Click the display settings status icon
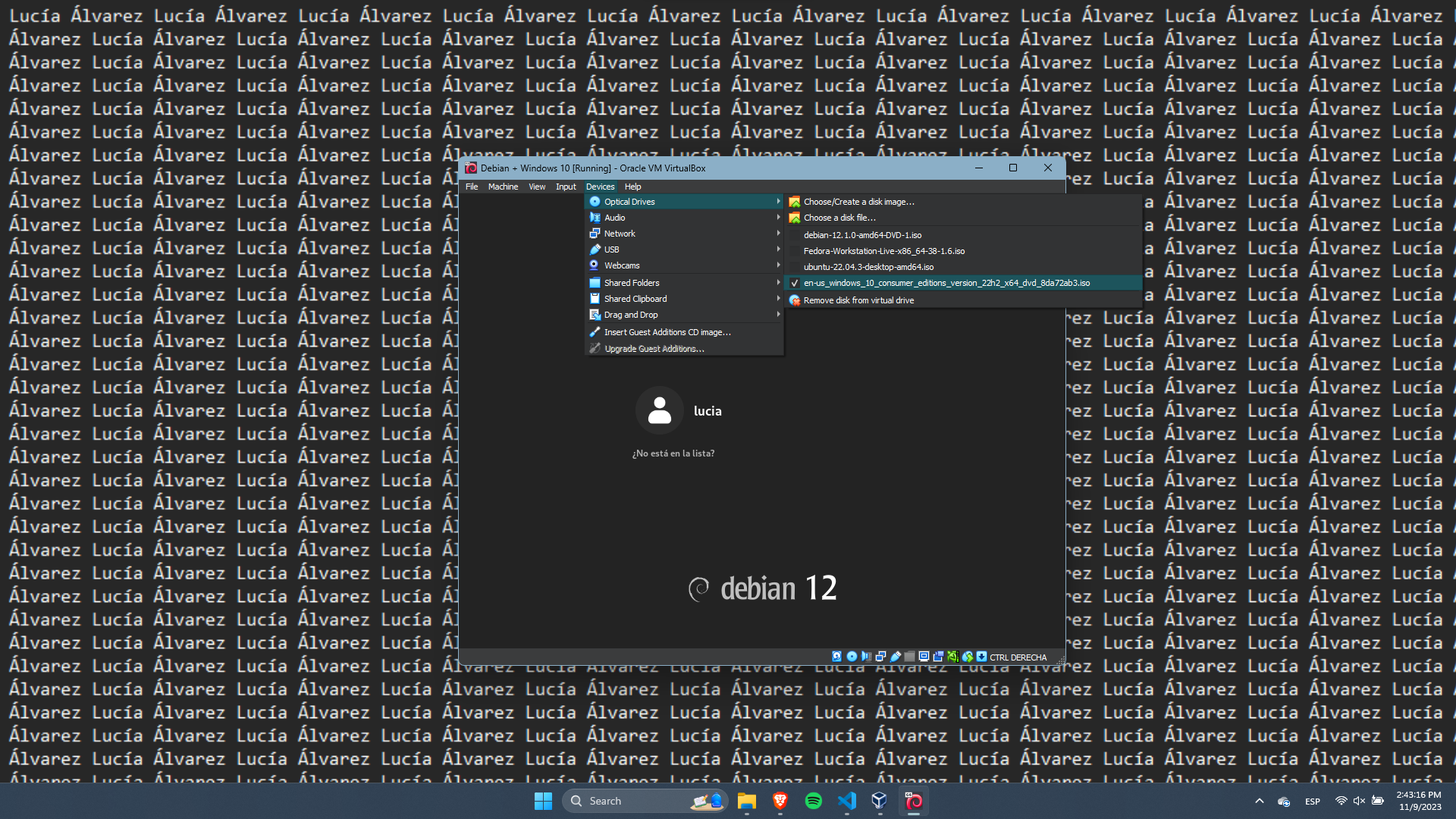The image size is (1456, 819). coord(924,657)
